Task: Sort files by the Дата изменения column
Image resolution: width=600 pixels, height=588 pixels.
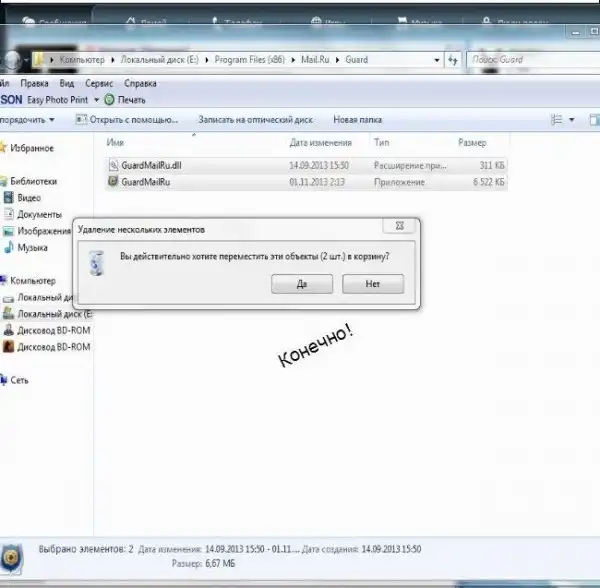Action: 320,143
